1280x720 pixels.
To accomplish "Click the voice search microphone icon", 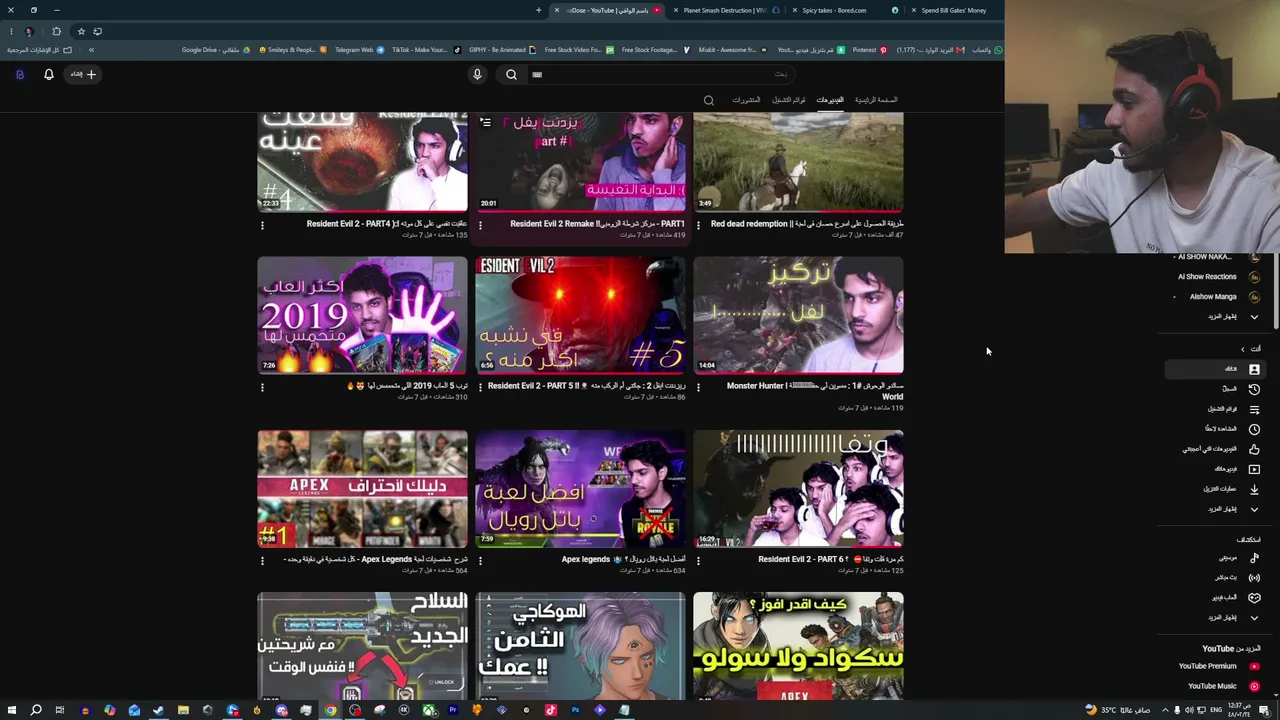I will coord(477,74).
